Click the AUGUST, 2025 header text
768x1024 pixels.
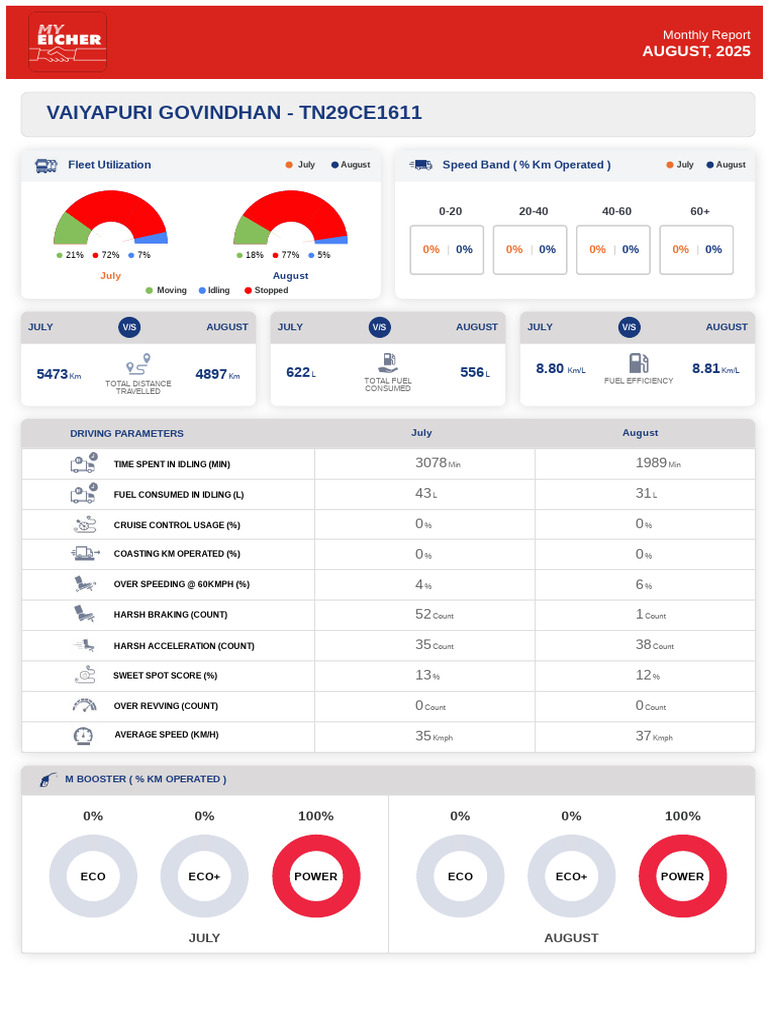pyautogui.click(x=696, y=51)
